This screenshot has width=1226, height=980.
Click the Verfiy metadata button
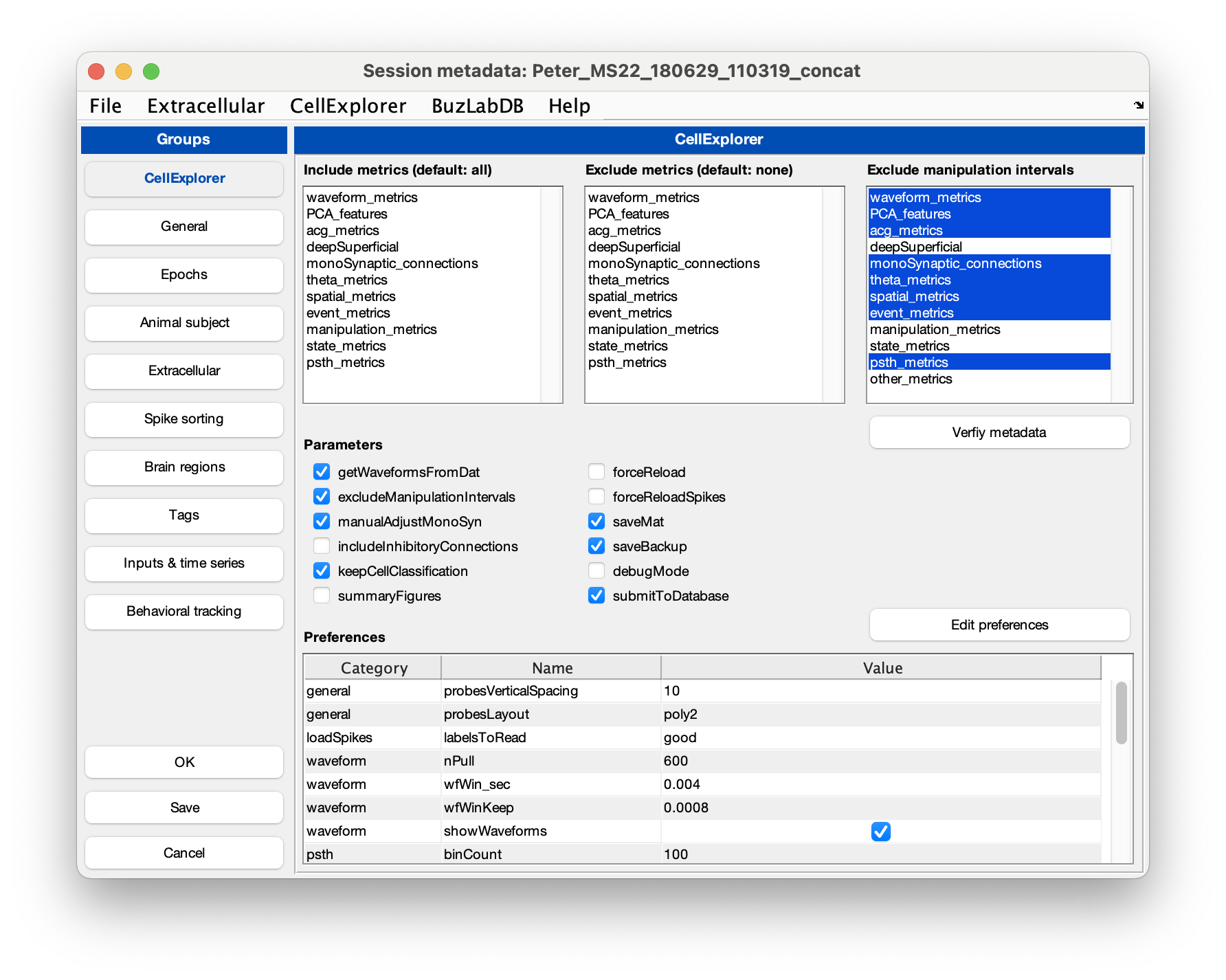tap(999, 432)
